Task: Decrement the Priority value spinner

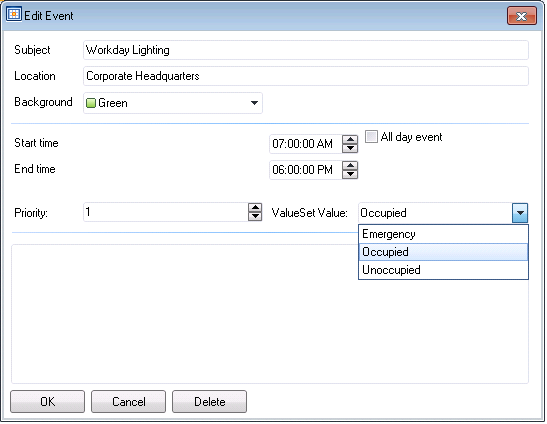Action: coord(255,216)
